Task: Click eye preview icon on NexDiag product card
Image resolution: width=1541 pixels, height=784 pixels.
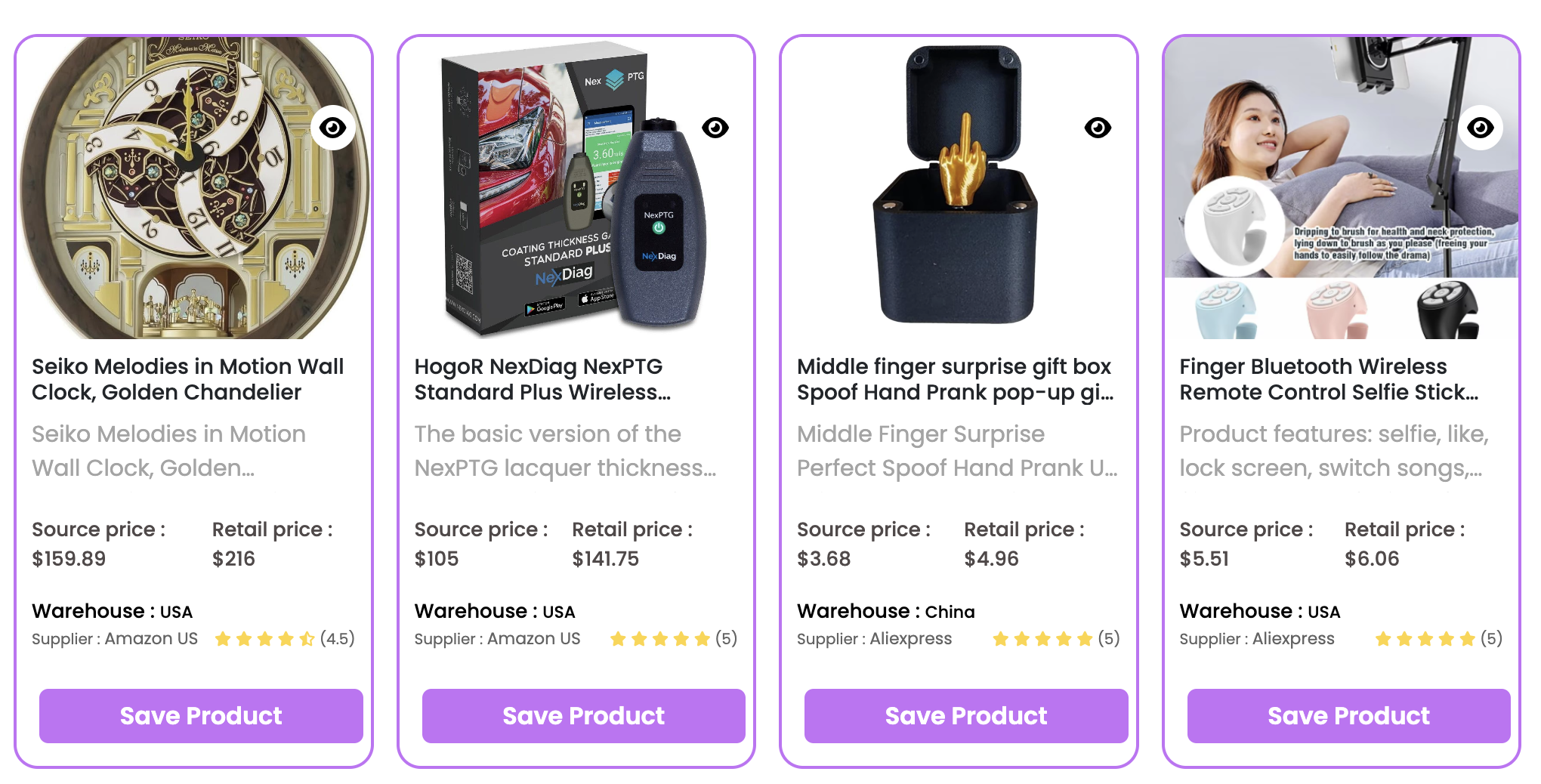Action: click(x=715, y=128)
